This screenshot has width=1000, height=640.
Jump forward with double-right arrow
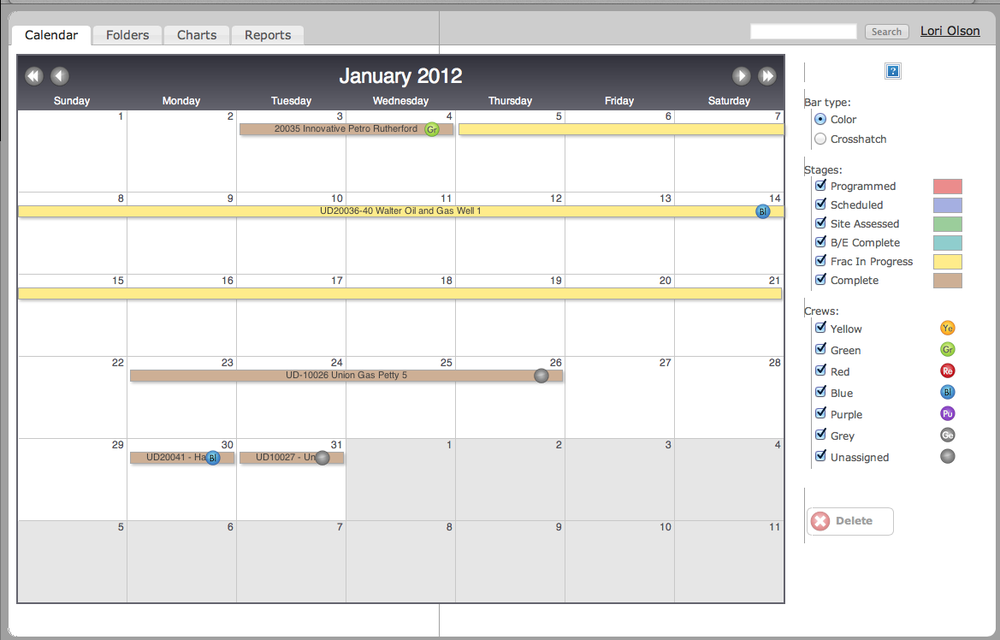767,76
